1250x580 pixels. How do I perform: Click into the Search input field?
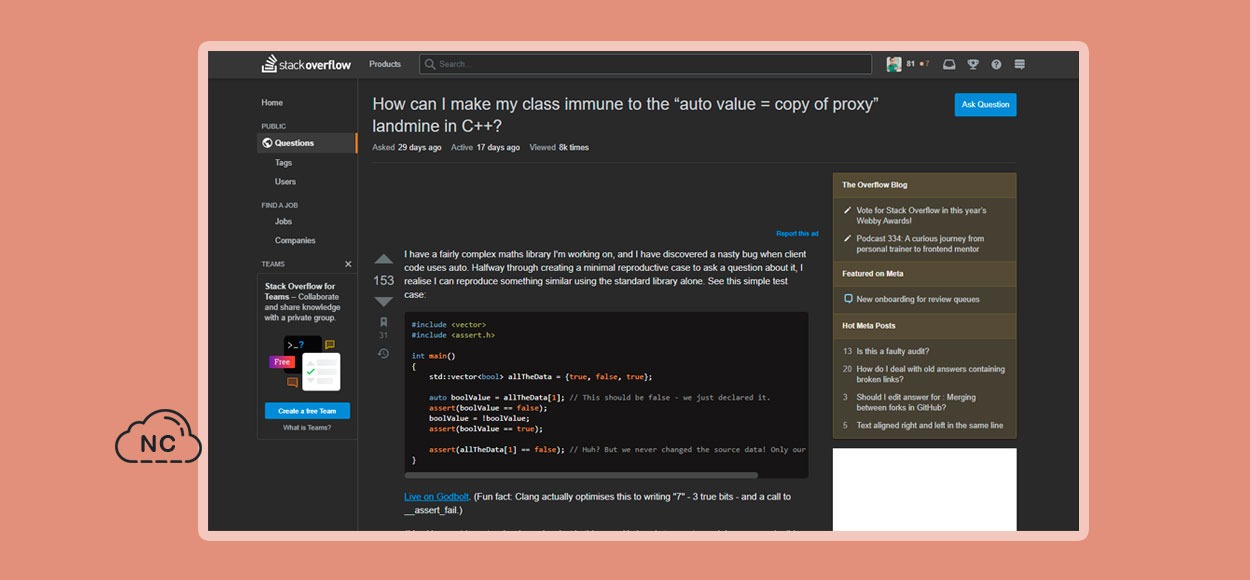coord(645,64)
